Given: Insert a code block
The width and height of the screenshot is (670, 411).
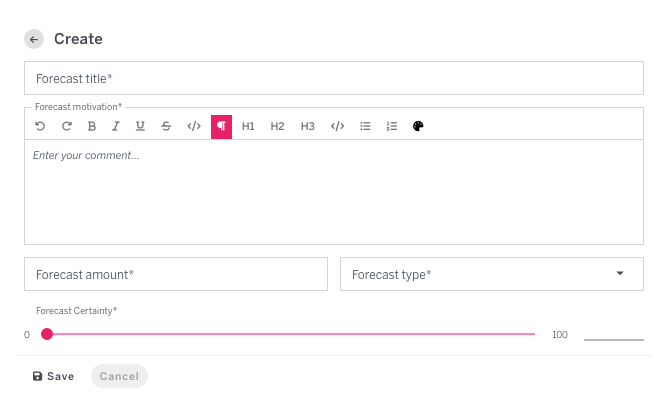Looking at the screenshot, I should point(338,126).
